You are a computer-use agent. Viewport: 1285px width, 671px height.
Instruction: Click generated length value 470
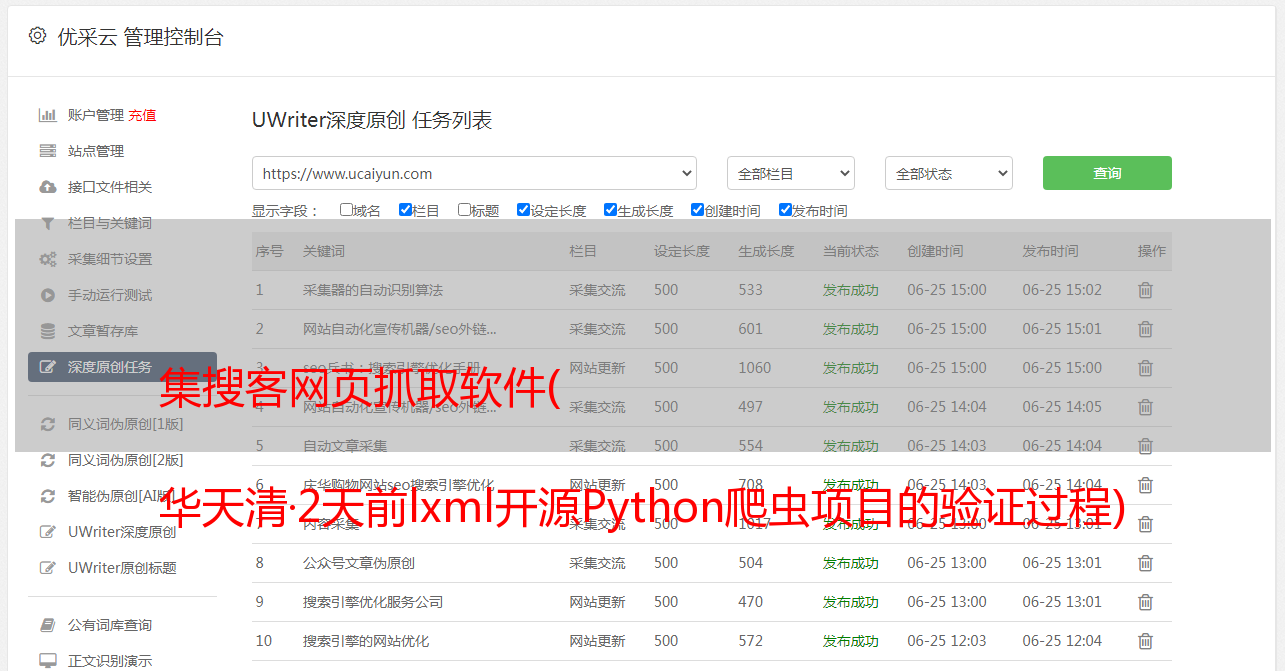tap(750, 602)
